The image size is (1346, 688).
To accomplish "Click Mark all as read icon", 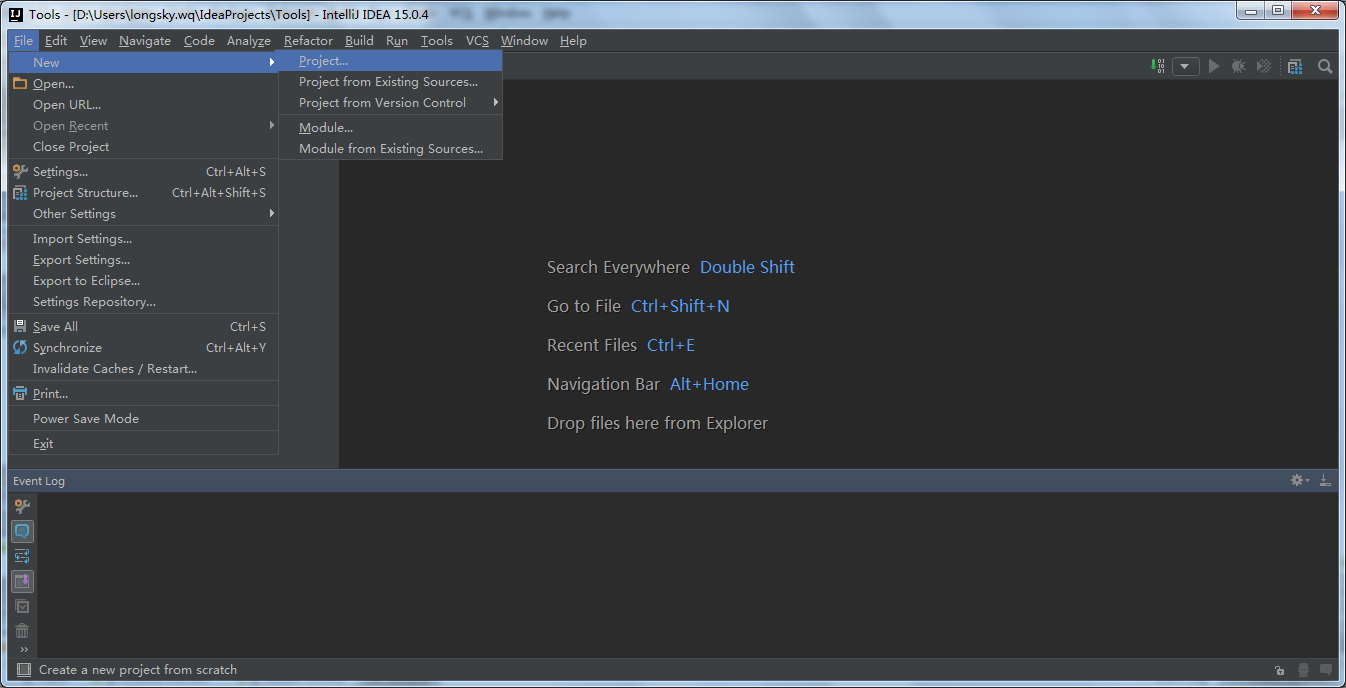I will pos(22,606).
